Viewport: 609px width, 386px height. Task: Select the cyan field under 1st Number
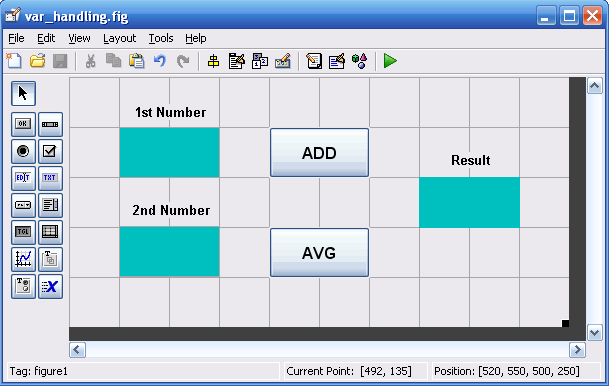[x=169, y=153]
